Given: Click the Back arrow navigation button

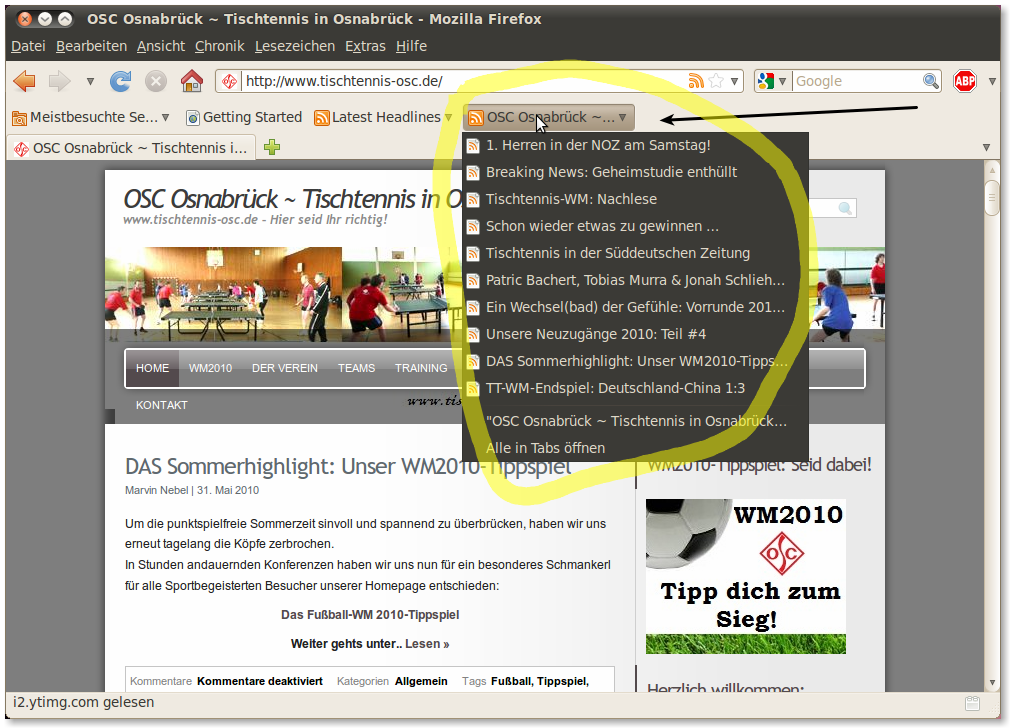Looking at the screenshot, I should point(24,81).
